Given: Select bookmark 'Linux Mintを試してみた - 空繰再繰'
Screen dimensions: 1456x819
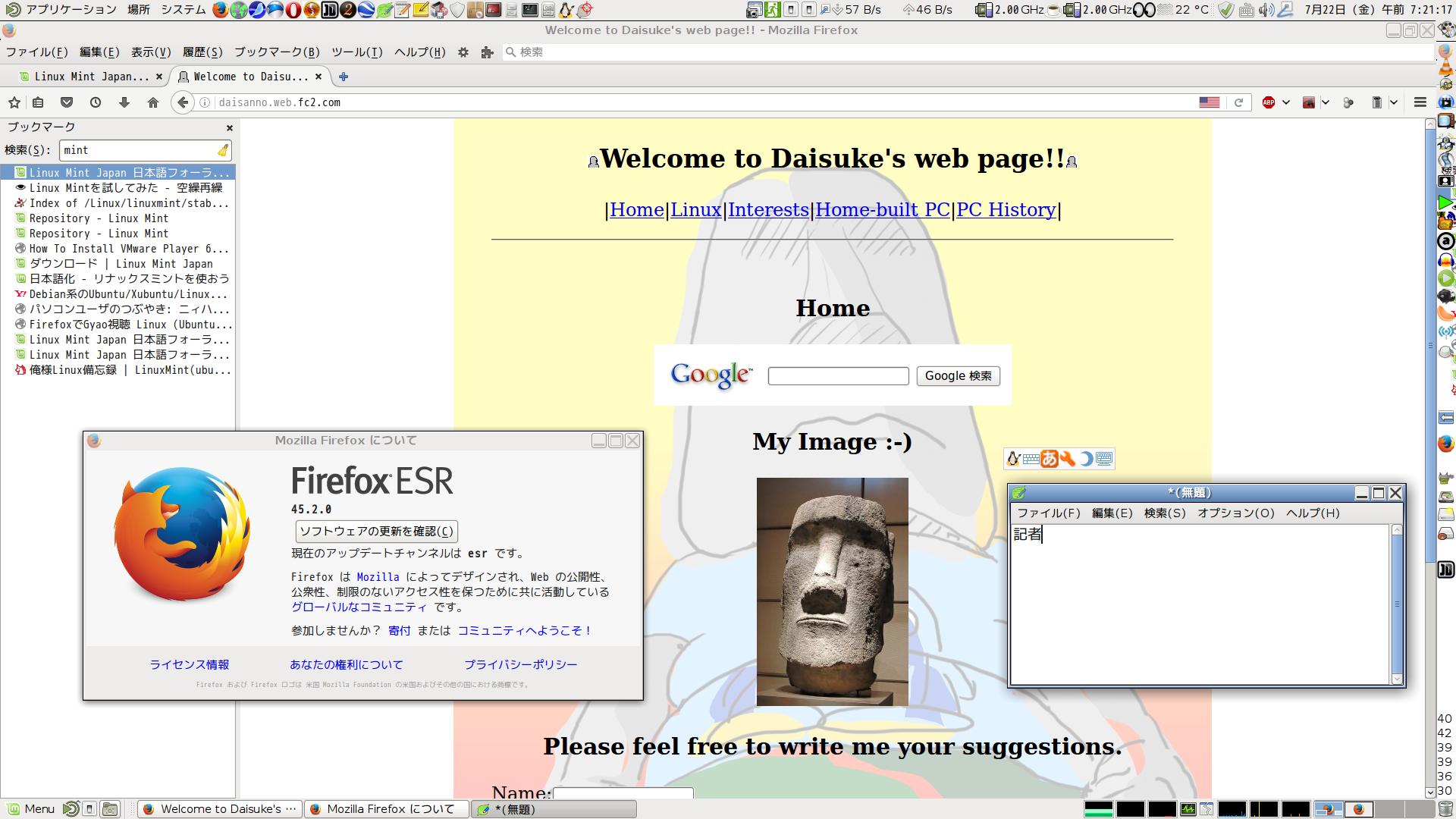Looking at the screenshot, I should 118,188.
